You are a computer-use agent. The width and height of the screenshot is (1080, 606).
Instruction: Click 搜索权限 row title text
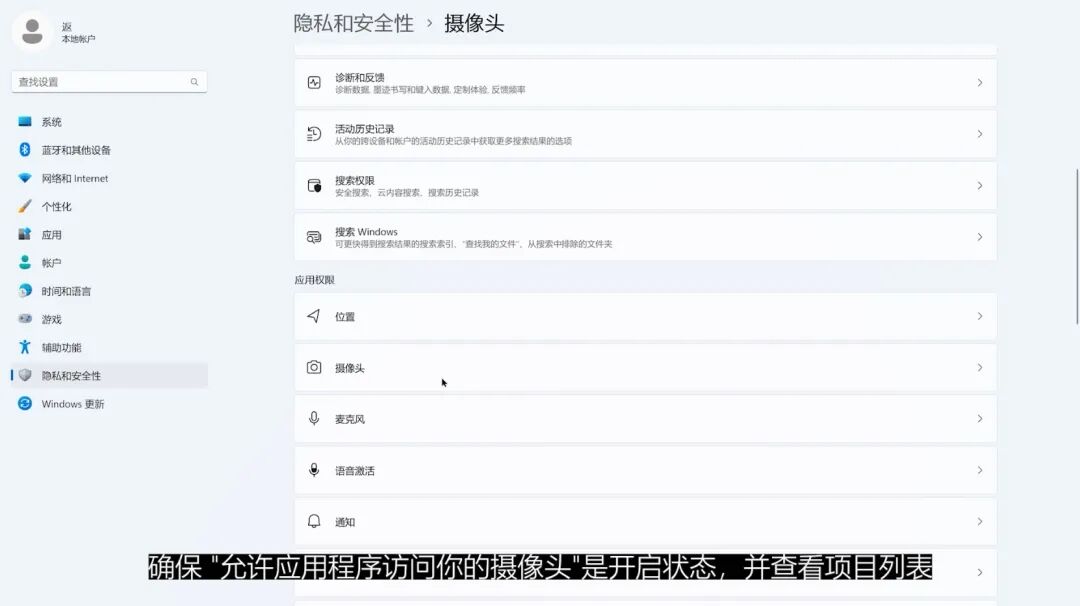point(355,180)
